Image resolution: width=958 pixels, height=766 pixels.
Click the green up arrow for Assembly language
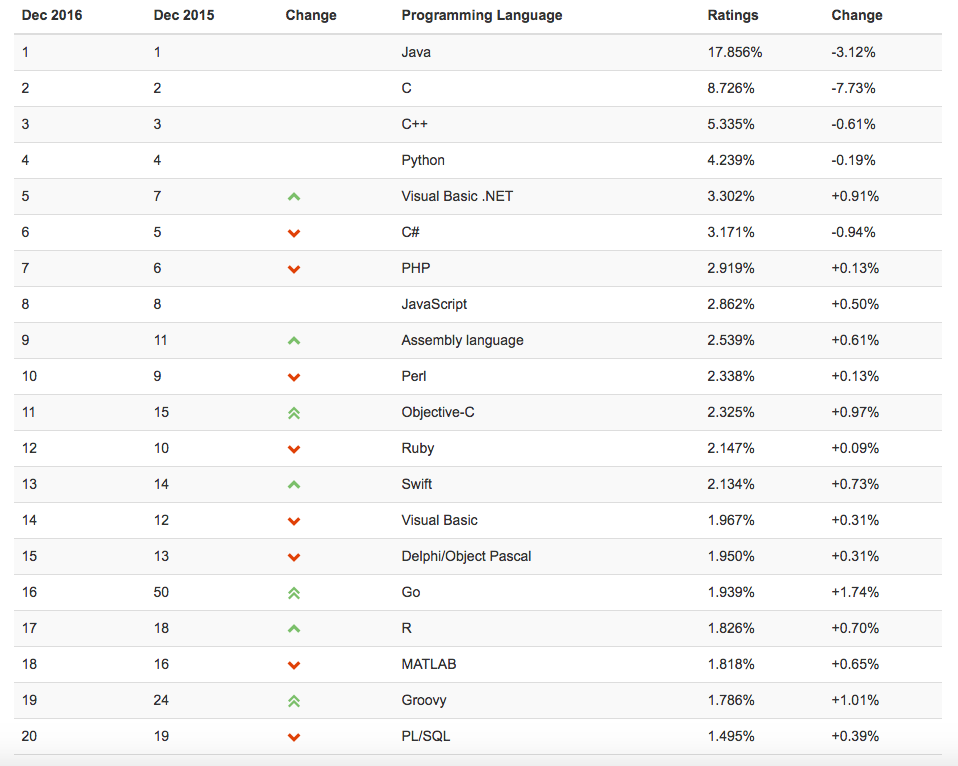click(294, 341)
